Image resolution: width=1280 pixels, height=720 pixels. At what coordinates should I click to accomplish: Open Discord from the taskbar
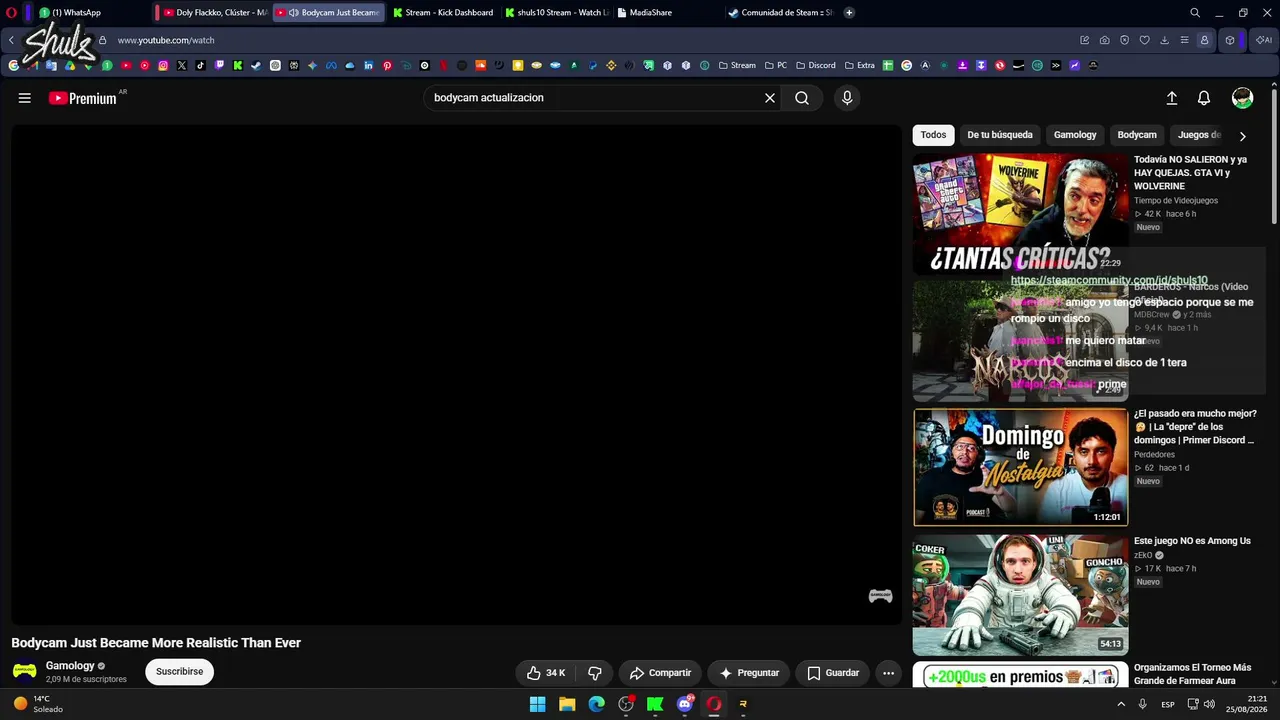click(685, 704)
